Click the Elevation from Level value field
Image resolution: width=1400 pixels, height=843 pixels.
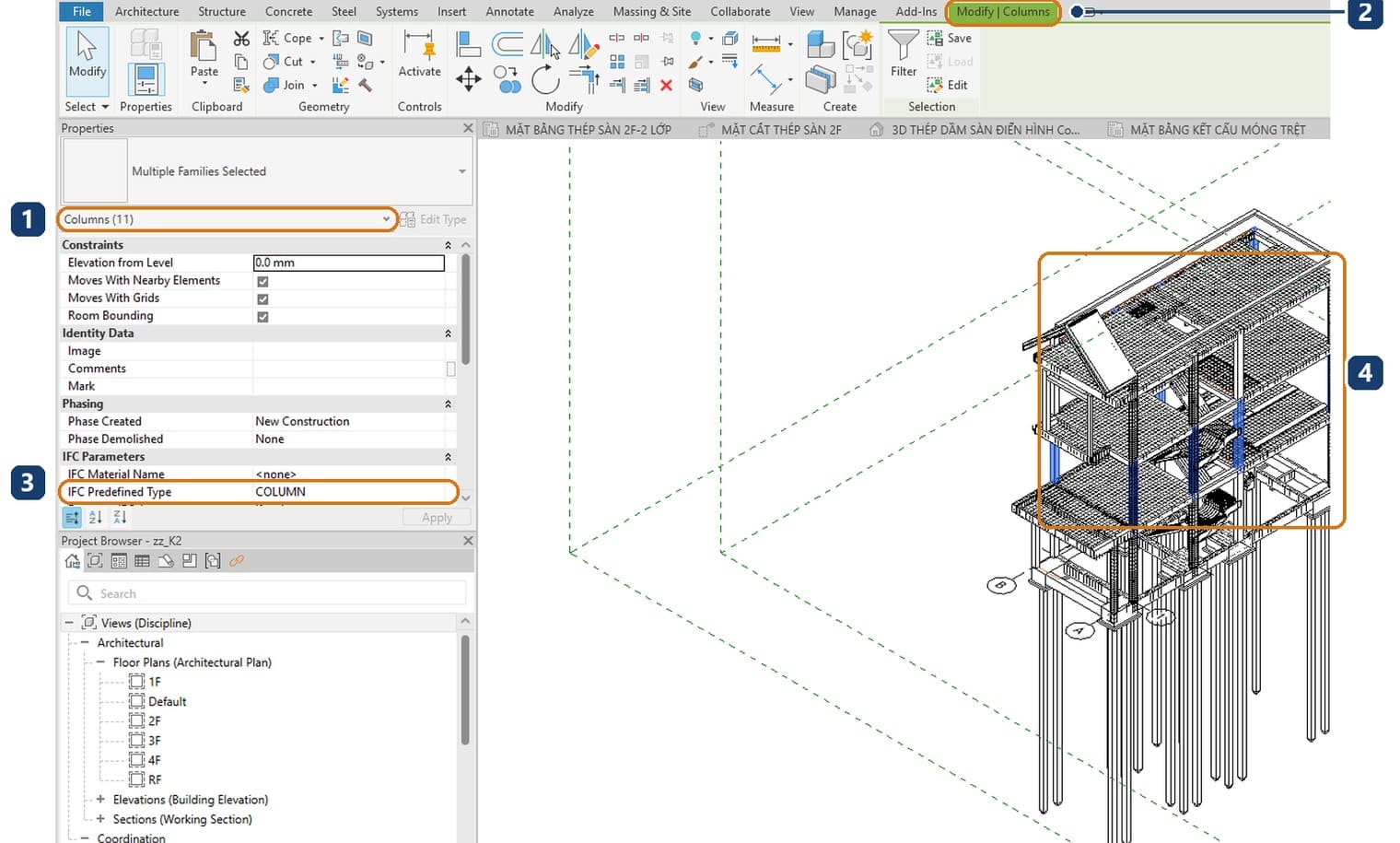point(348,263)
